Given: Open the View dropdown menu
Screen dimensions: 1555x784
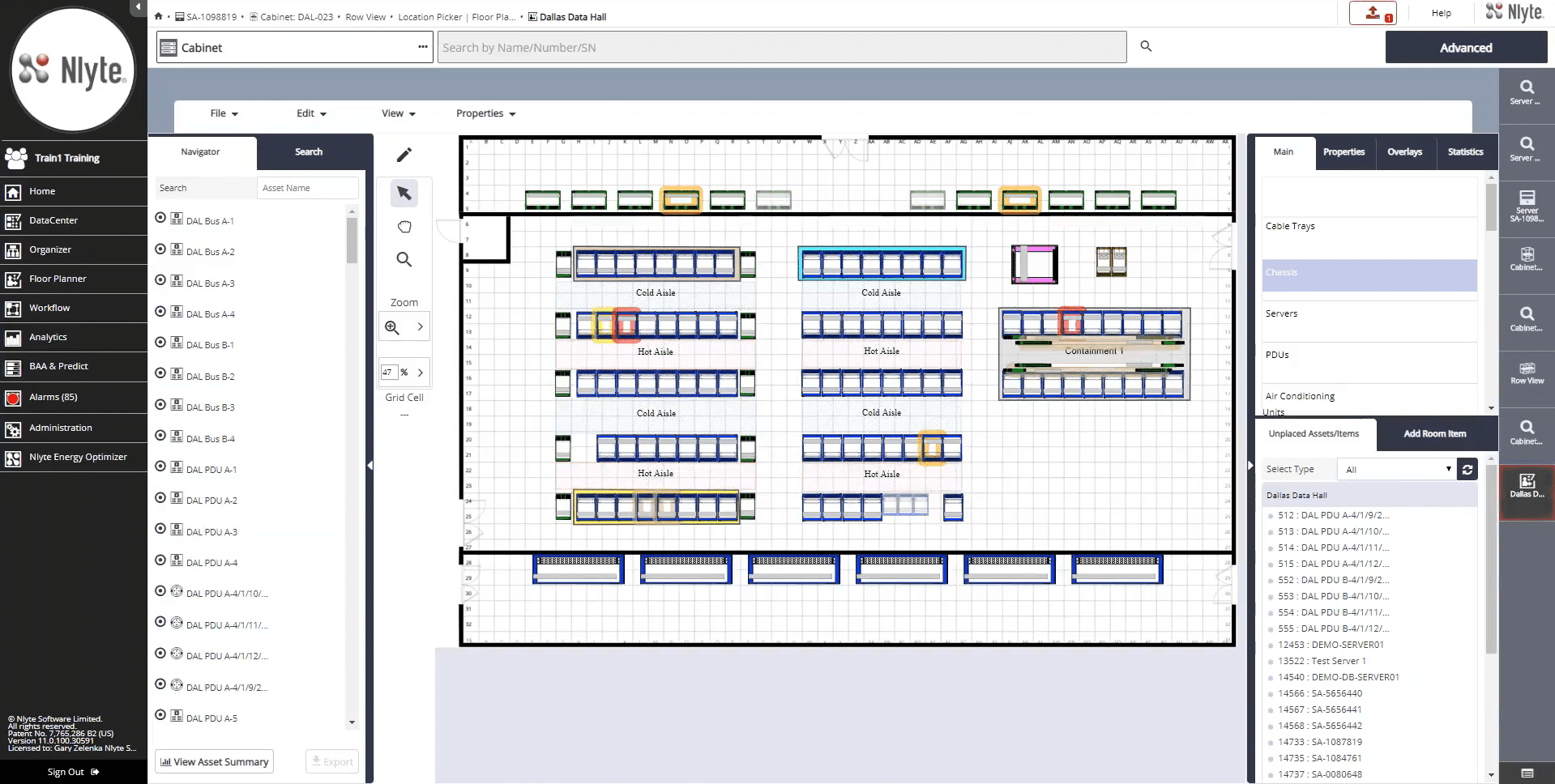Looking at the screenshot, I should pos(399,113).
